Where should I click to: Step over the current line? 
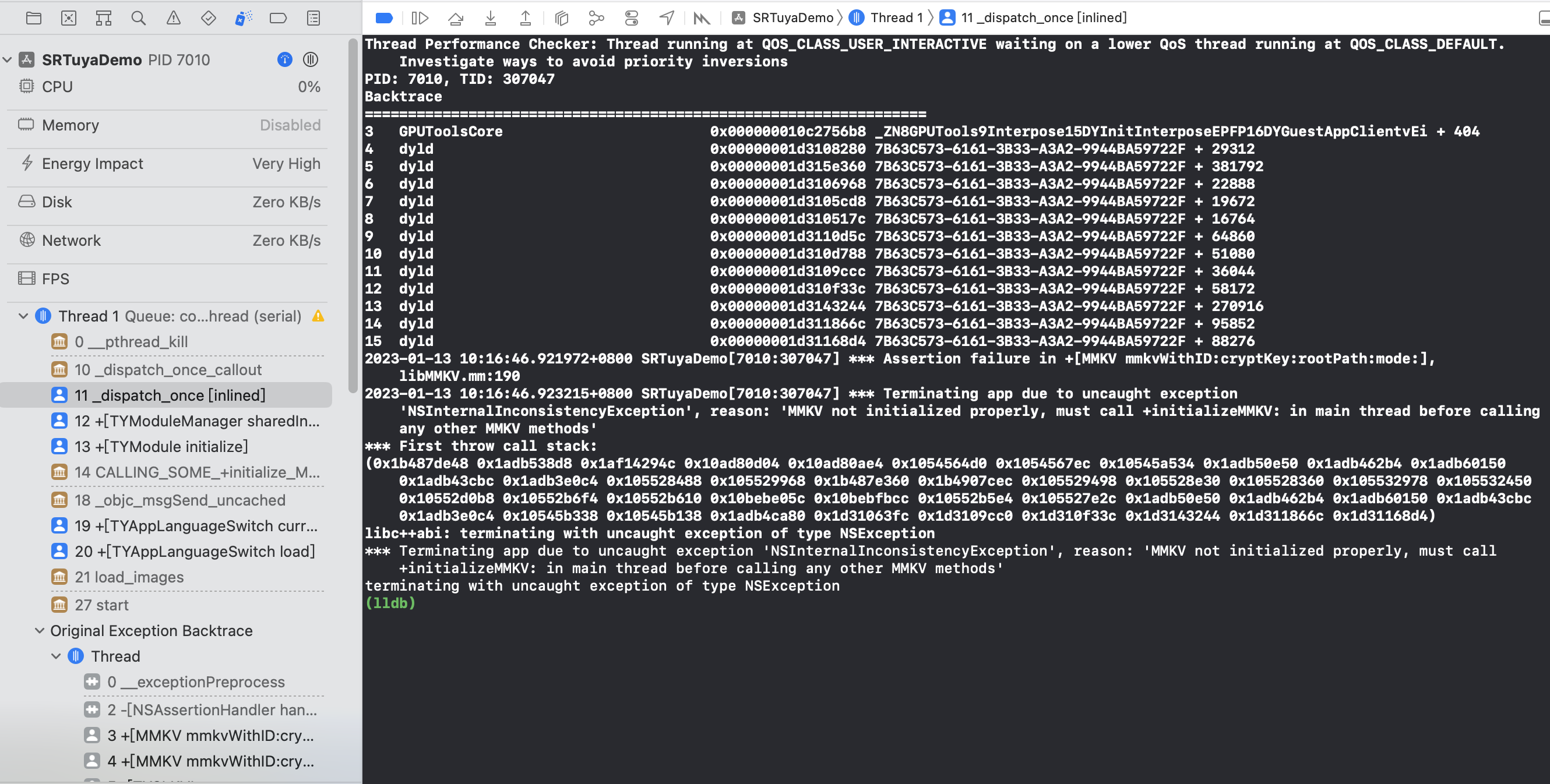point(456,18)
